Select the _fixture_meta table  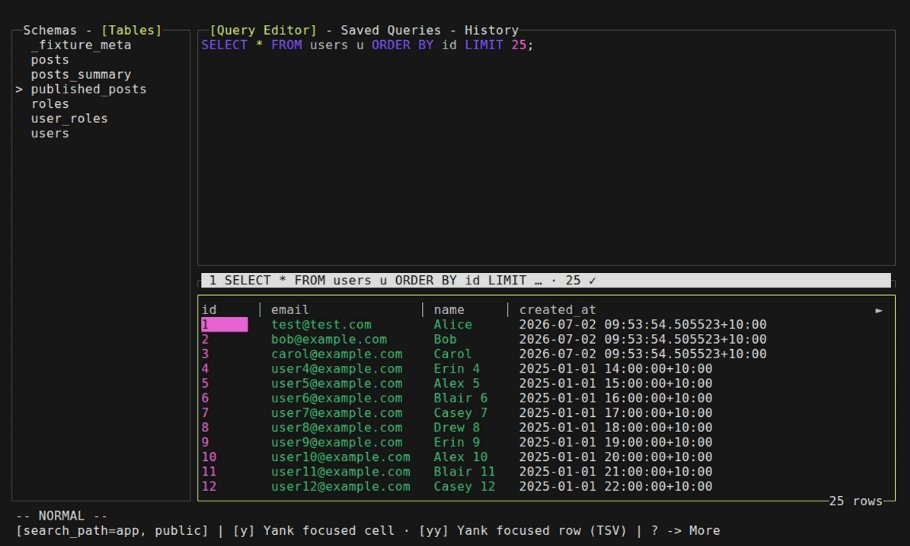pos(81,45)
